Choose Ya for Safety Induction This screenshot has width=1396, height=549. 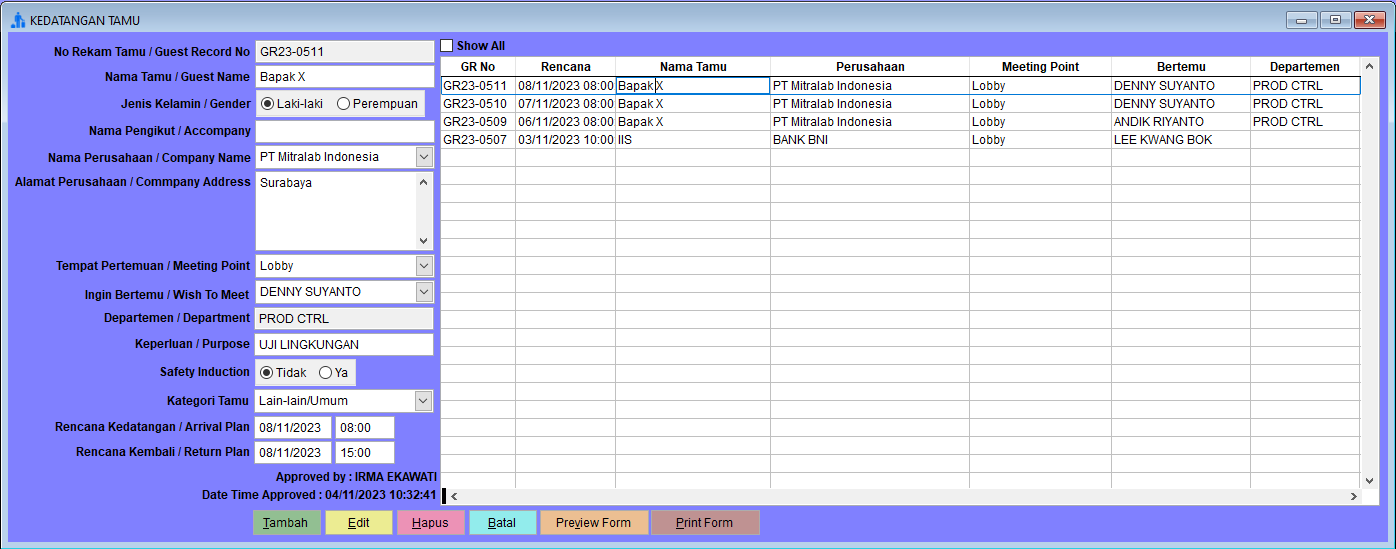pyautogui.click(x=325, y=372)
